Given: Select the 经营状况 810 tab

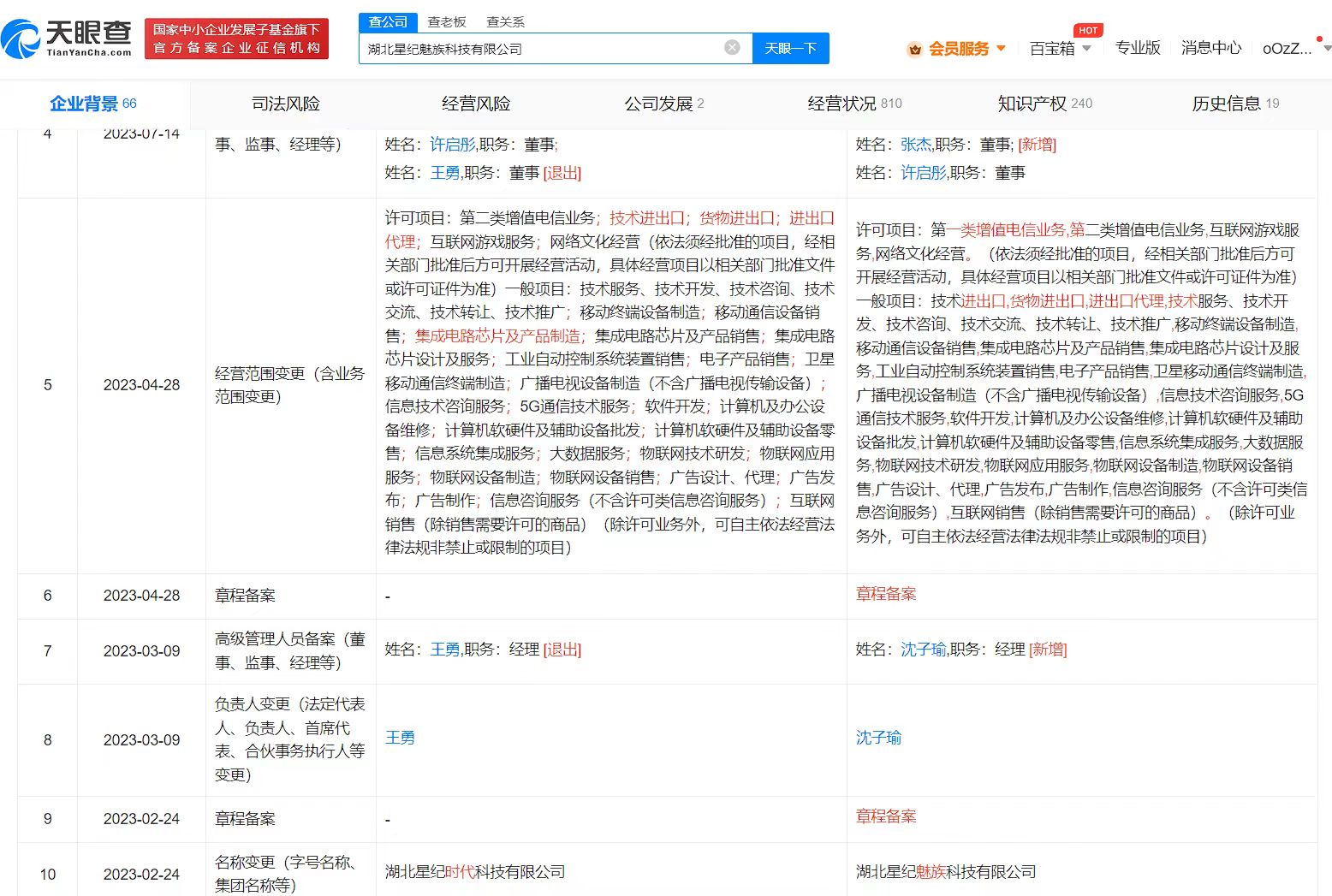Looking at the screenshot, I should tap(854, 104).
